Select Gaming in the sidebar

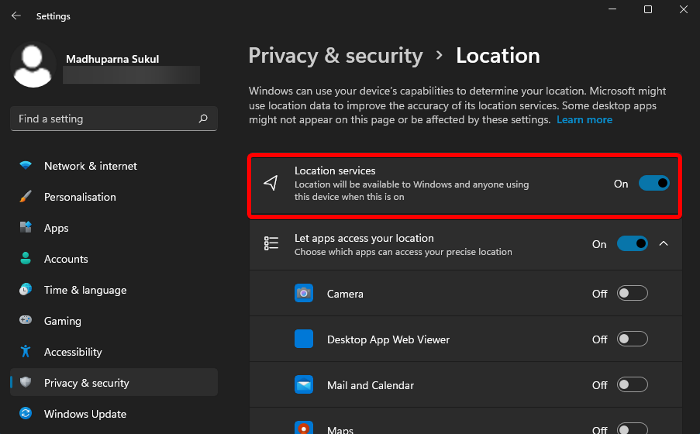coord(62,321)
